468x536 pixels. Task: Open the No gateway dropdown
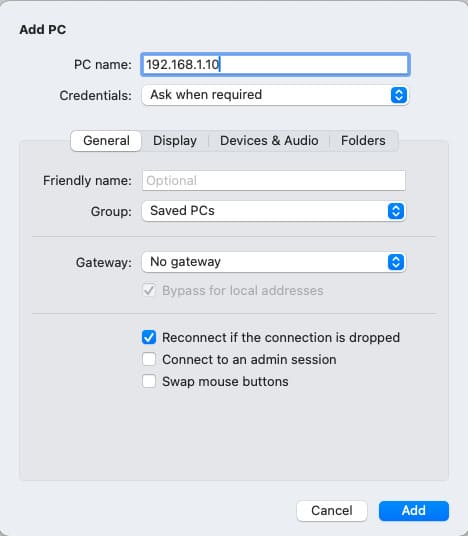point(273,262)
